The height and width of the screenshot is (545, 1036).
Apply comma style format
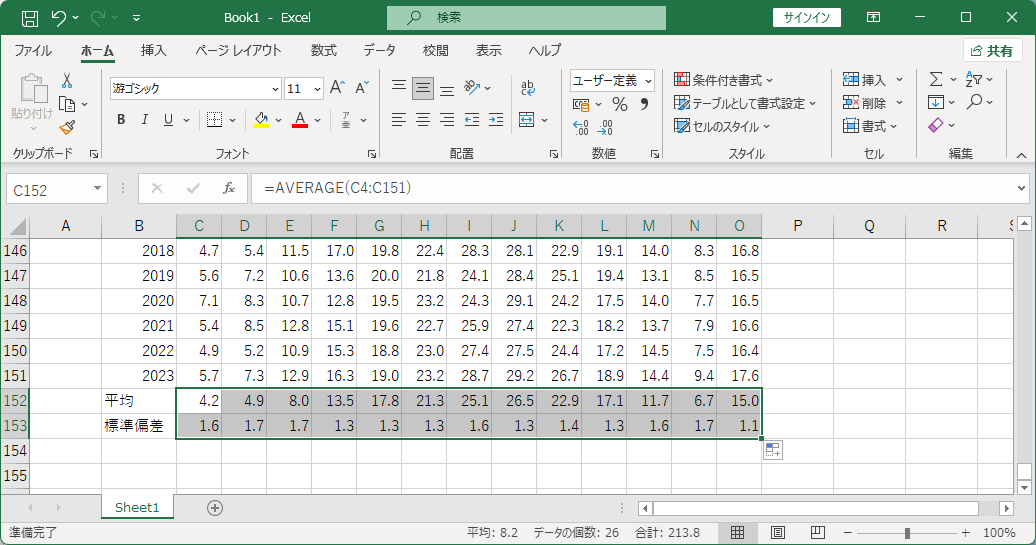(644, 104)
